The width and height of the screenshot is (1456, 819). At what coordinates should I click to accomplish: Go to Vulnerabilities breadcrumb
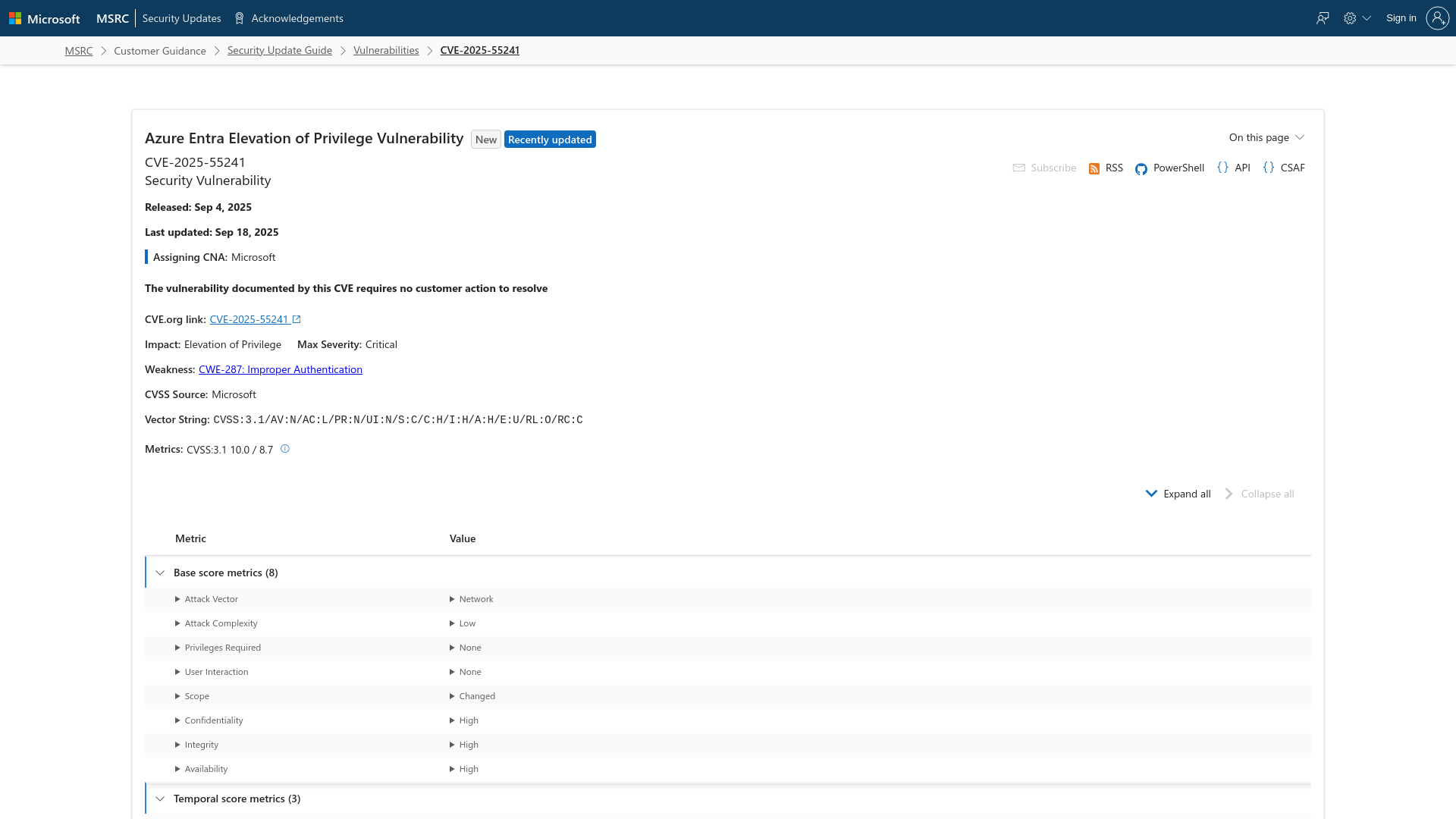pyautogui.click(x=386, y=50)
